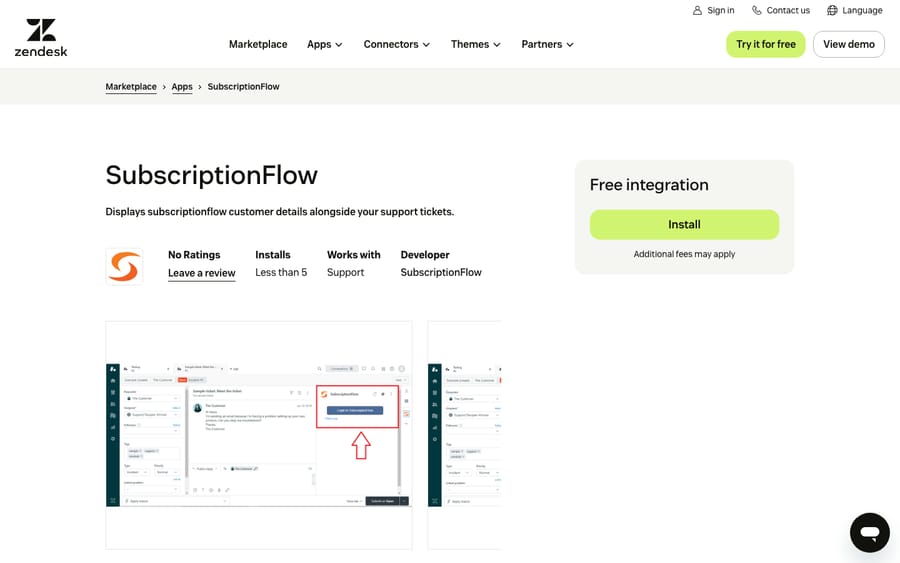The width and height of the screenshot is (900, 563).
Task: Click the SubscriptionFlow page heading
Action: (x=211, y=175)
